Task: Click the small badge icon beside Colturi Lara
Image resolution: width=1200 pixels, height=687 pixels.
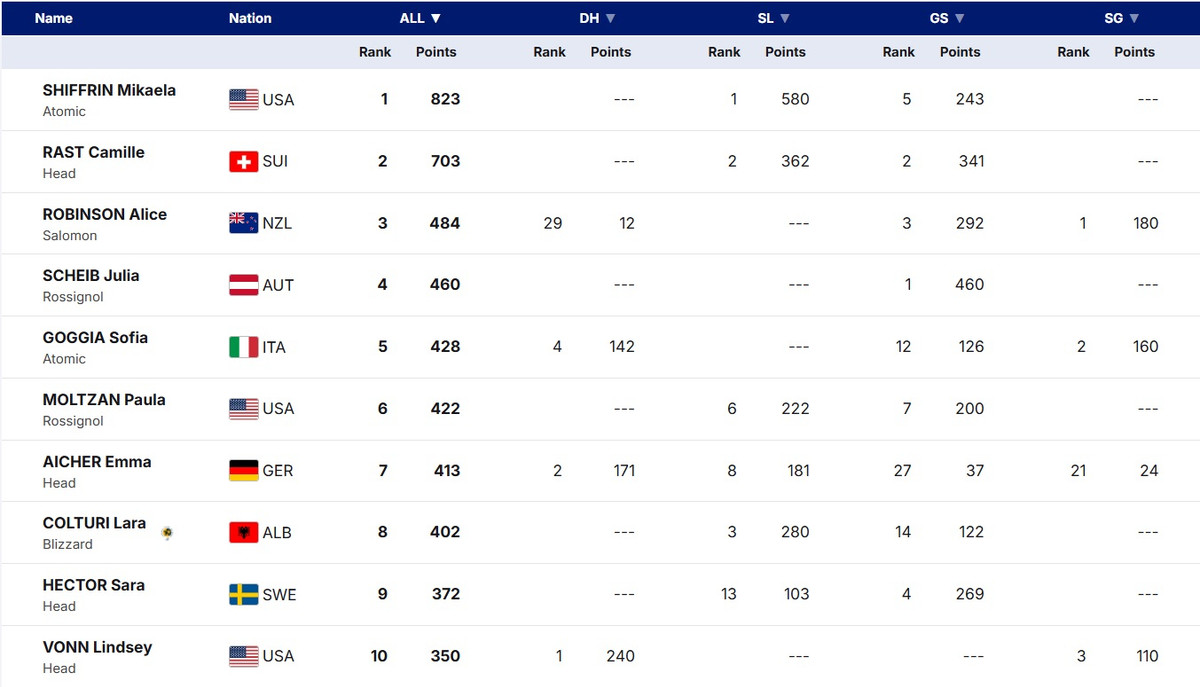Action: [168, 533]
